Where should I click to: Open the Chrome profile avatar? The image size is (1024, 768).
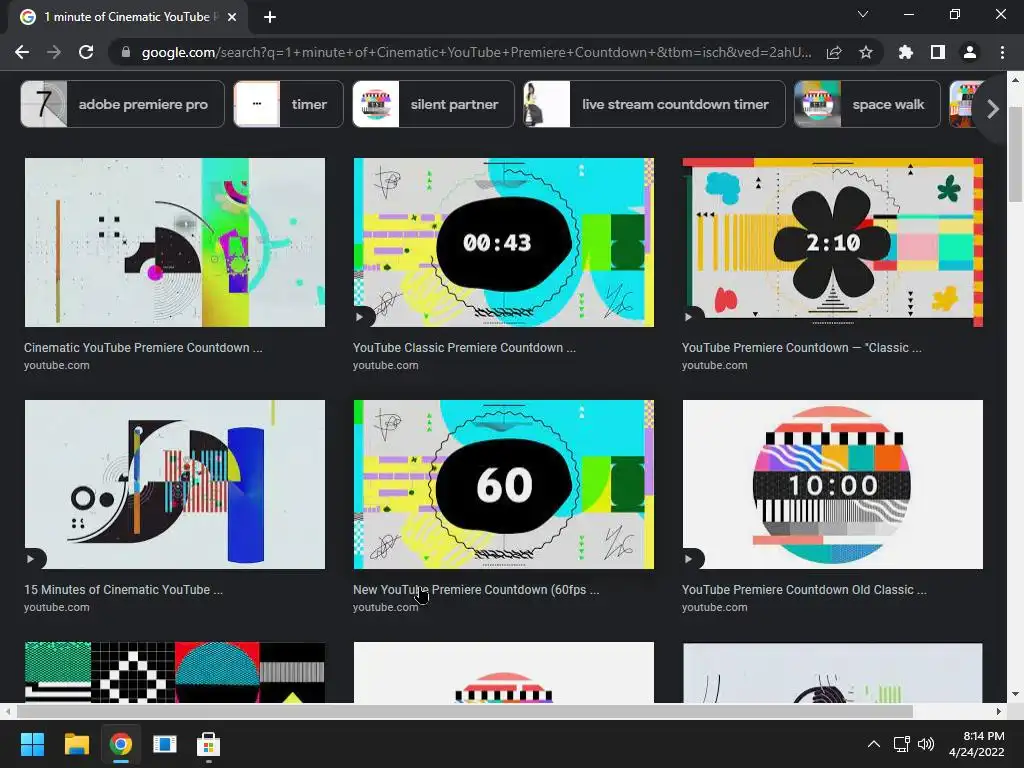coord(970,52)
